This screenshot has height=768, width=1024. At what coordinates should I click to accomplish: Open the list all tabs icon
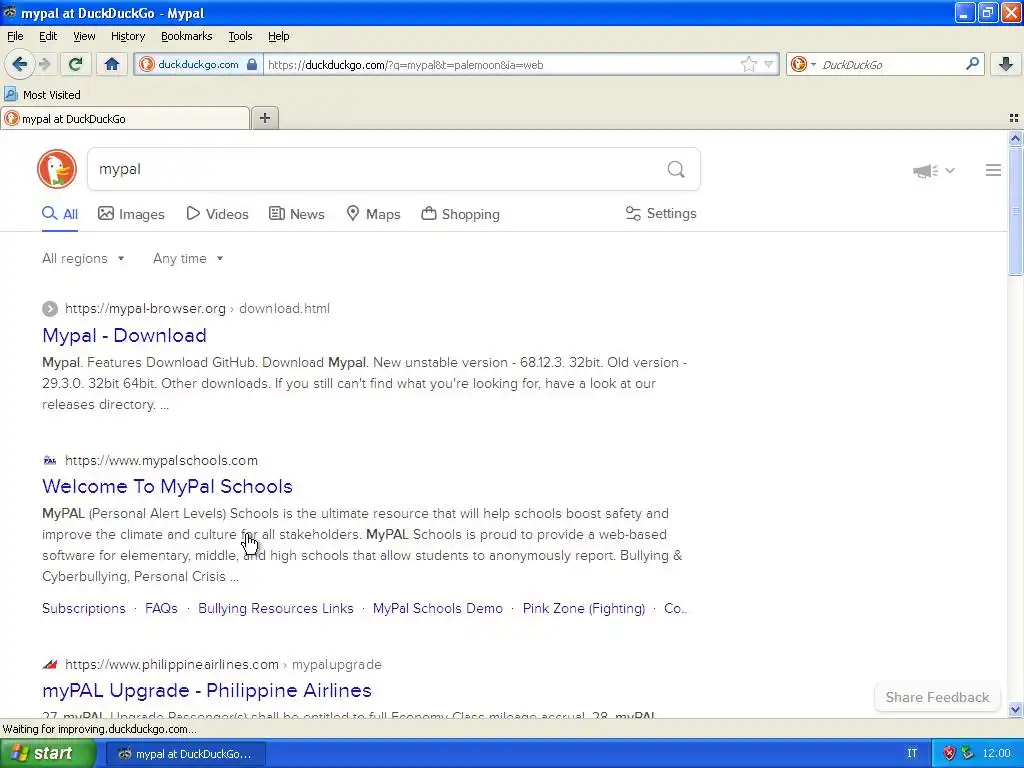(1014, 118)
